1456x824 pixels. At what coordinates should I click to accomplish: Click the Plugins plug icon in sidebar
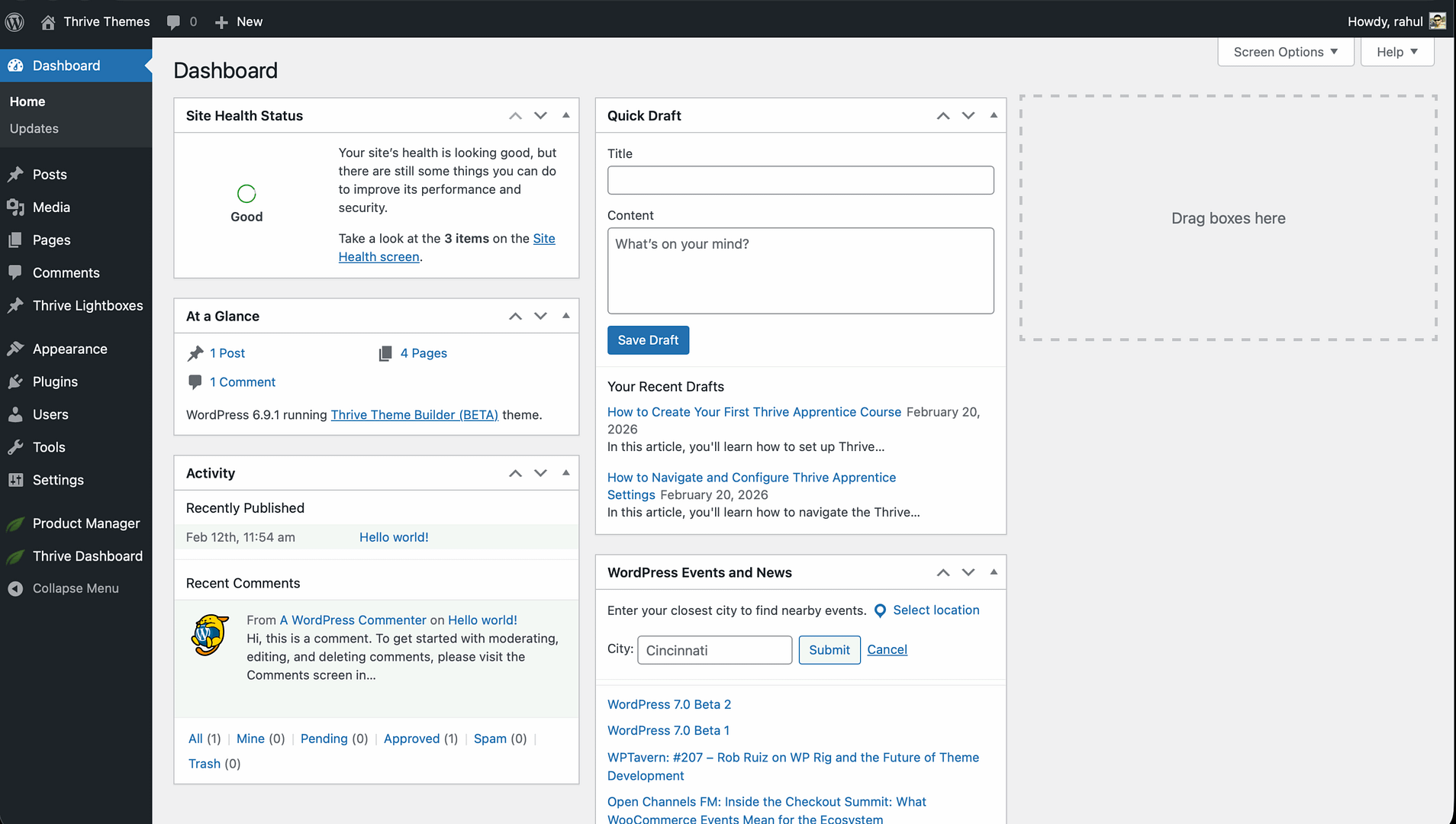point(15,382)
